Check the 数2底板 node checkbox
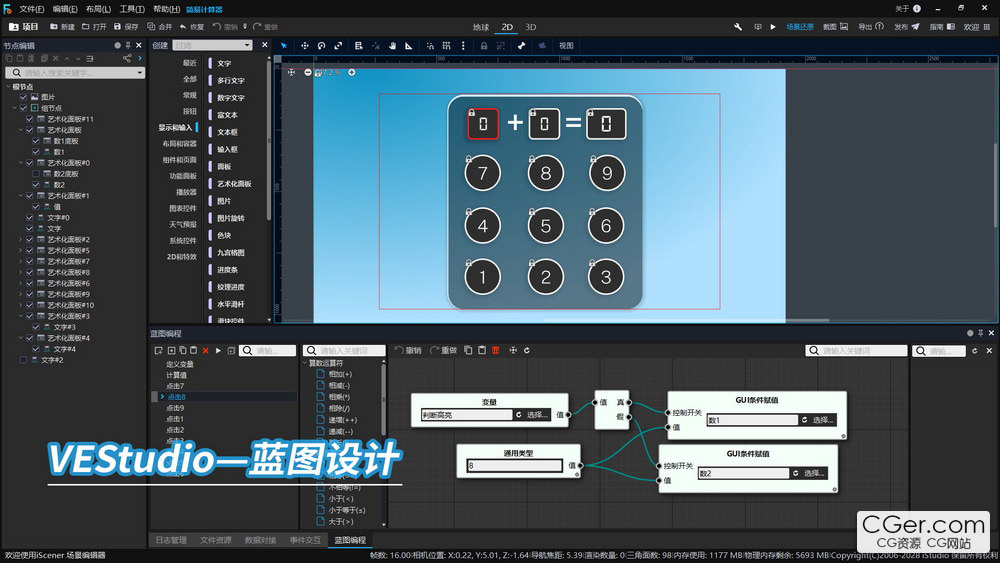Screen dimensions: 1000x563 [36, 173]
